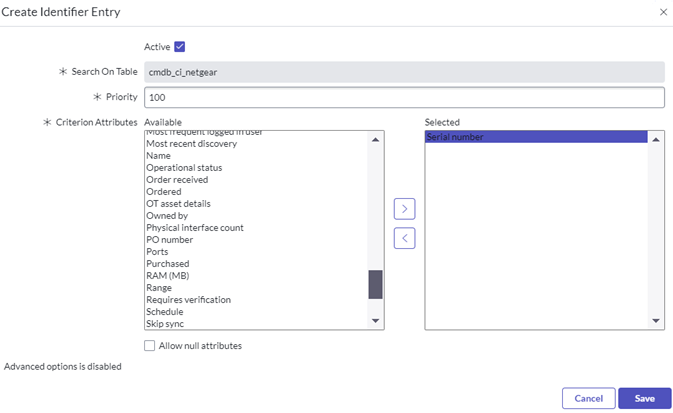Close the Create Identifier Entry dialog
The width and height of the screenshot is (673, 413).
click(663, 11)
